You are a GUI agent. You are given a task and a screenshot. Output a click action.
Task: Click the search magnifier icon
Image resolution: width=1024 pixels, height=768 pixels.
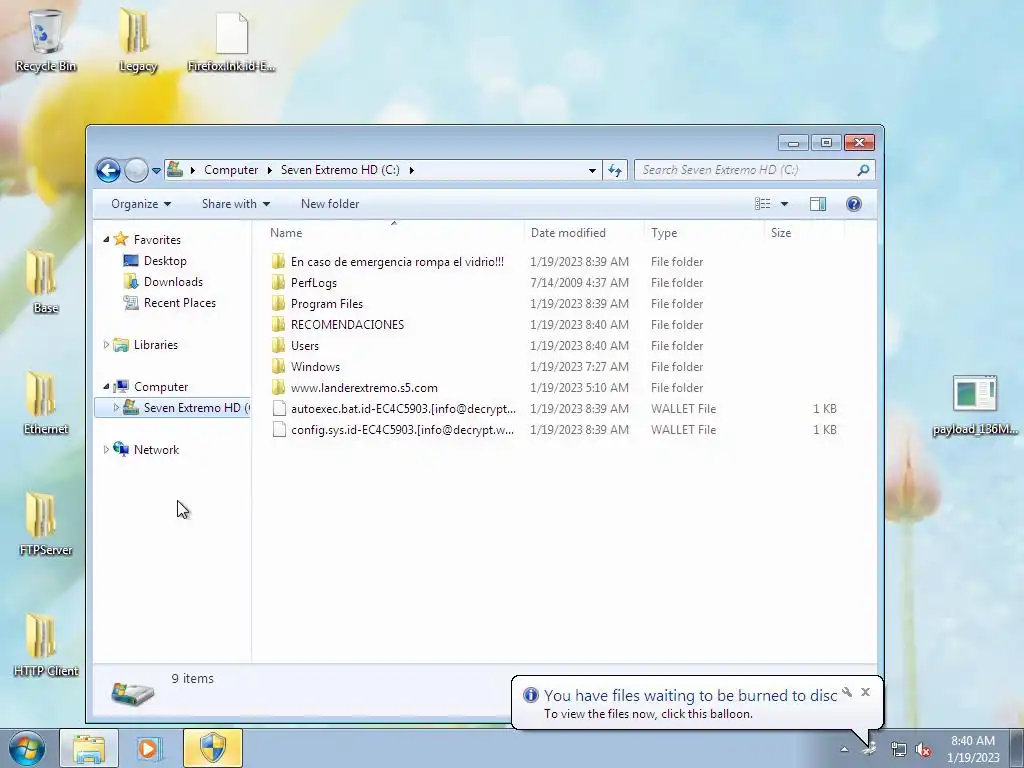pos(863,170)
